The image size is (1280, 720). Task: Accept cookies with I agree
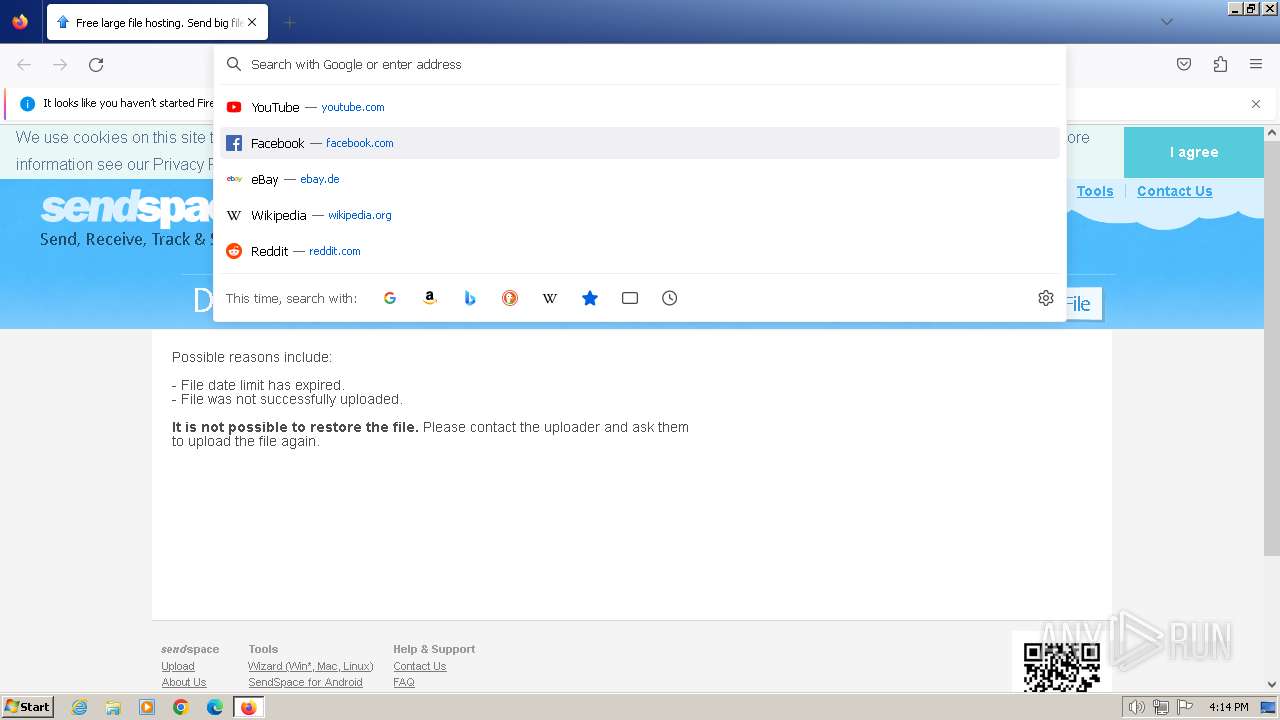click(1194, 152)
